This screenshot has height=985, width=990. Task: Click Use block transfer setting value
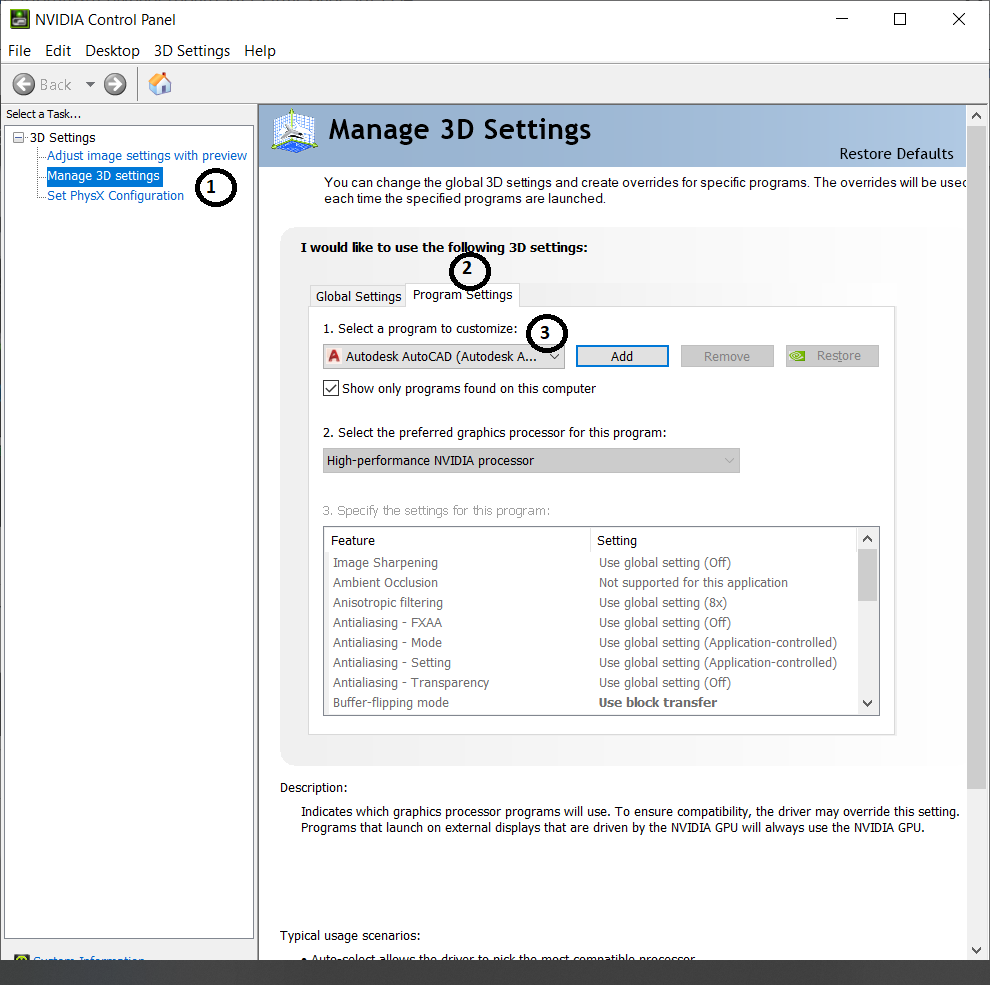[658, 703]
